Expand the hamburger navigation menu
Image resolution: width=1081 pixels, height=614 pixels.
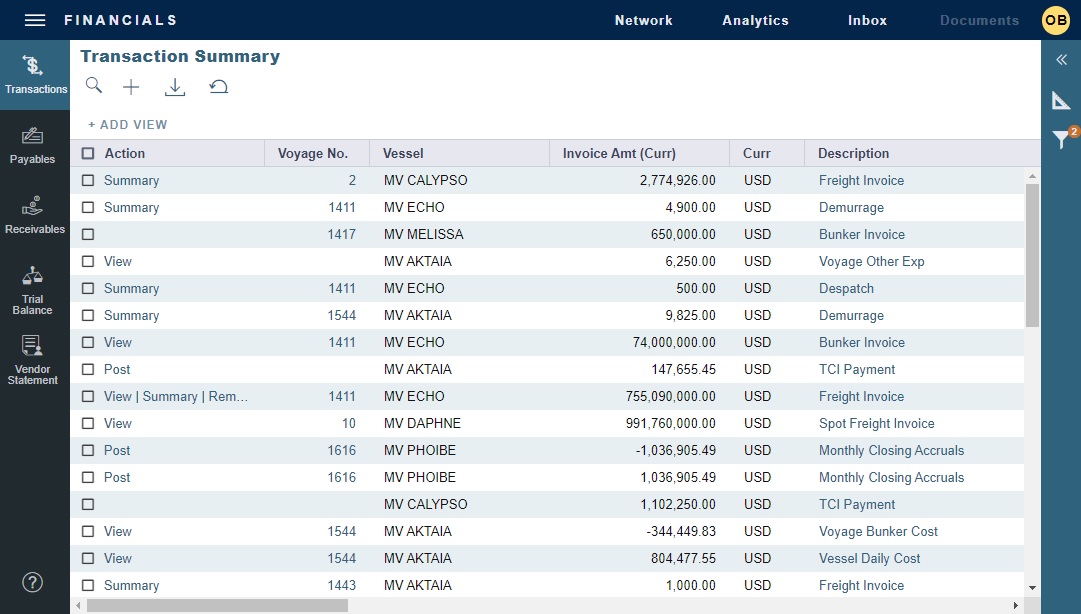click(33, 19)
